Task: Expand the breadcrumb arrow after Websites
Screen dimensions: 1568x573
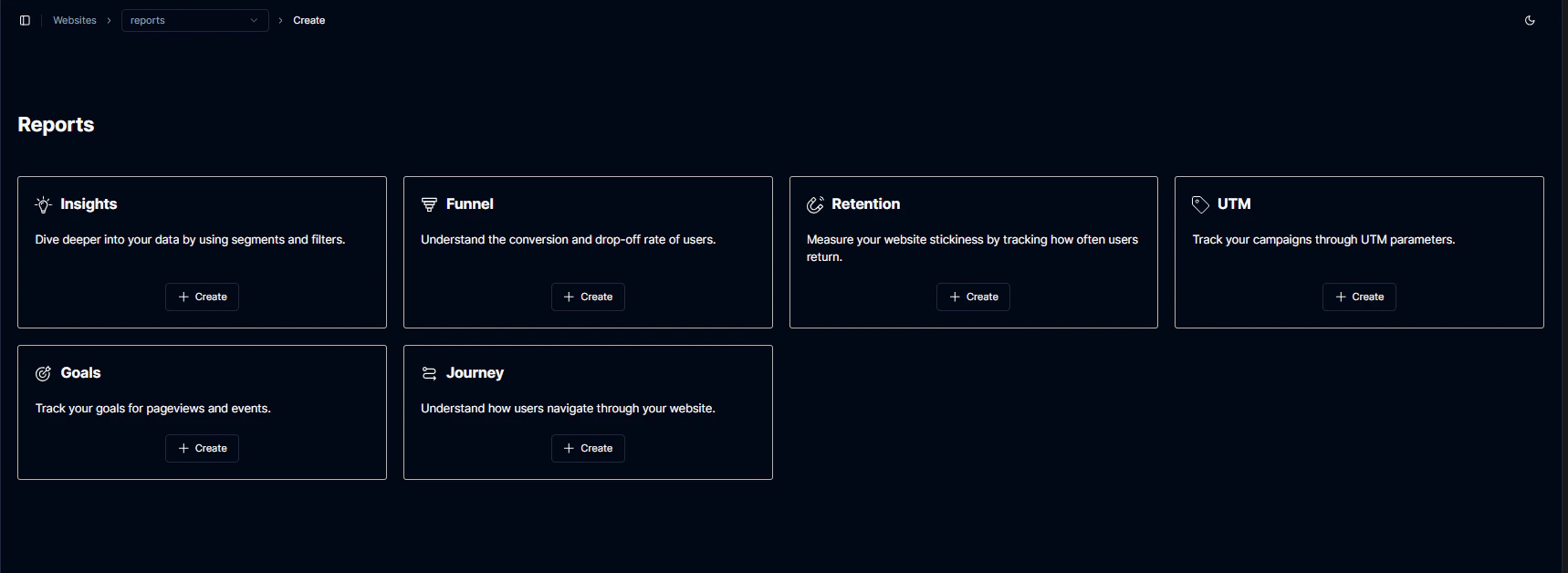Action: 108,20
